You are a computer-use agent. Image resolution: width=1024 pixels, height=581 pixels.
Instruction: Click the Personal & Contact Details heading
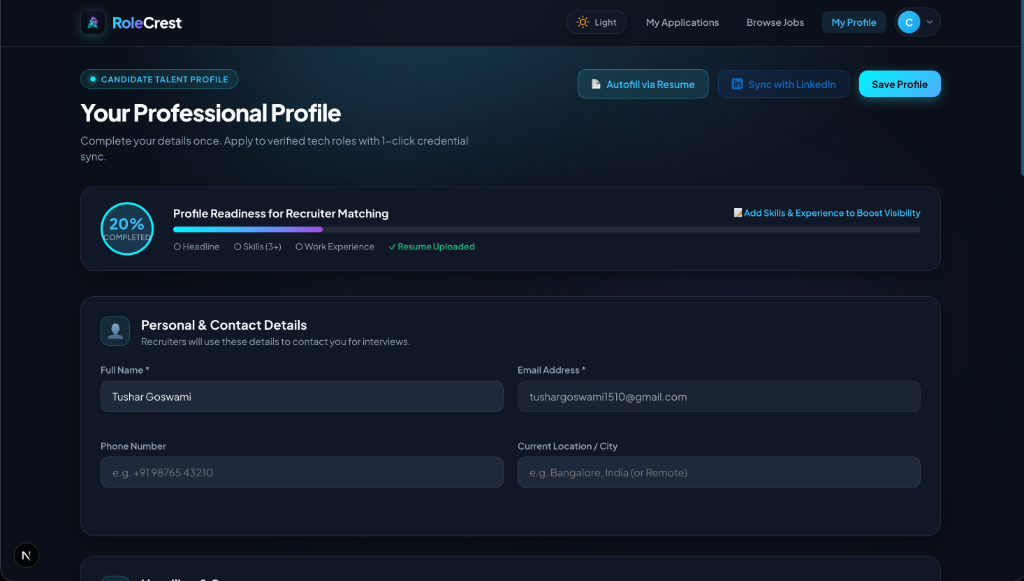coord(224,325)
